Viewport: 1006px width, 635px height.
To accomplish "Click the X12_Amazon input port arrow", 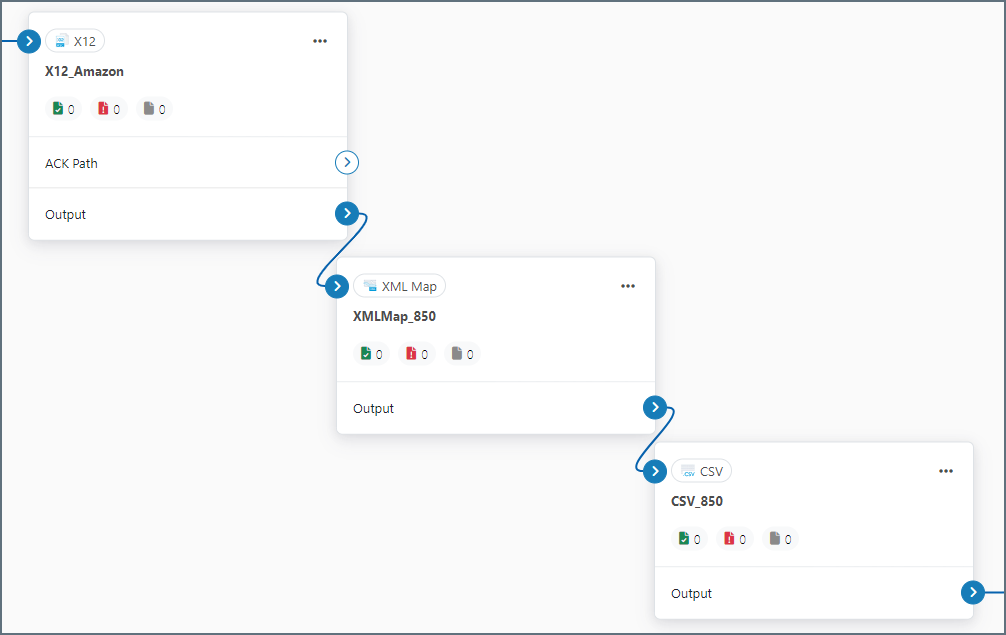I will [x=29, y=41].
